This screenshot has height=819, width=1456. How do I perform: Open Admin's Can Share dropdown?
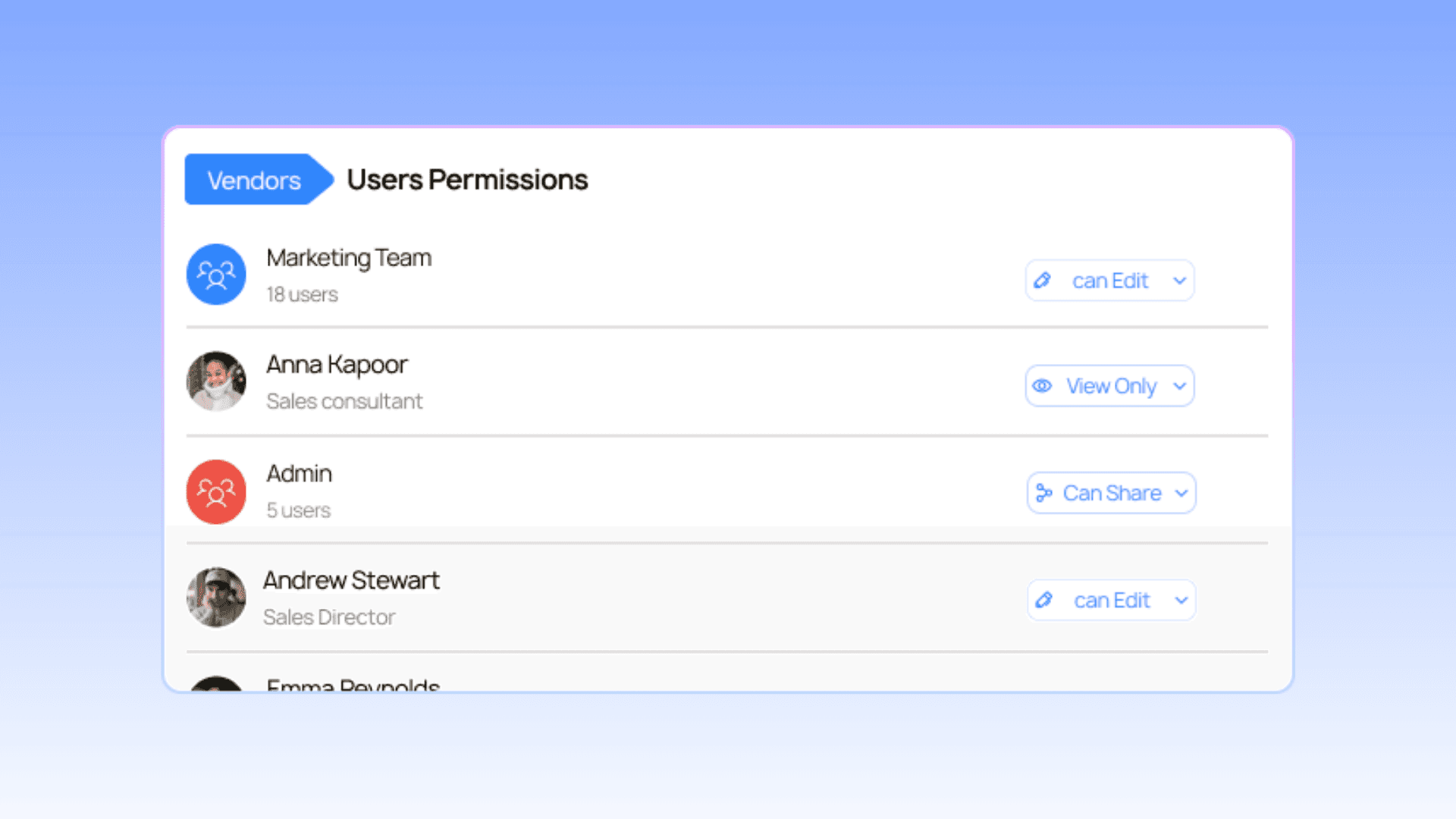[x=1112, y=493]
